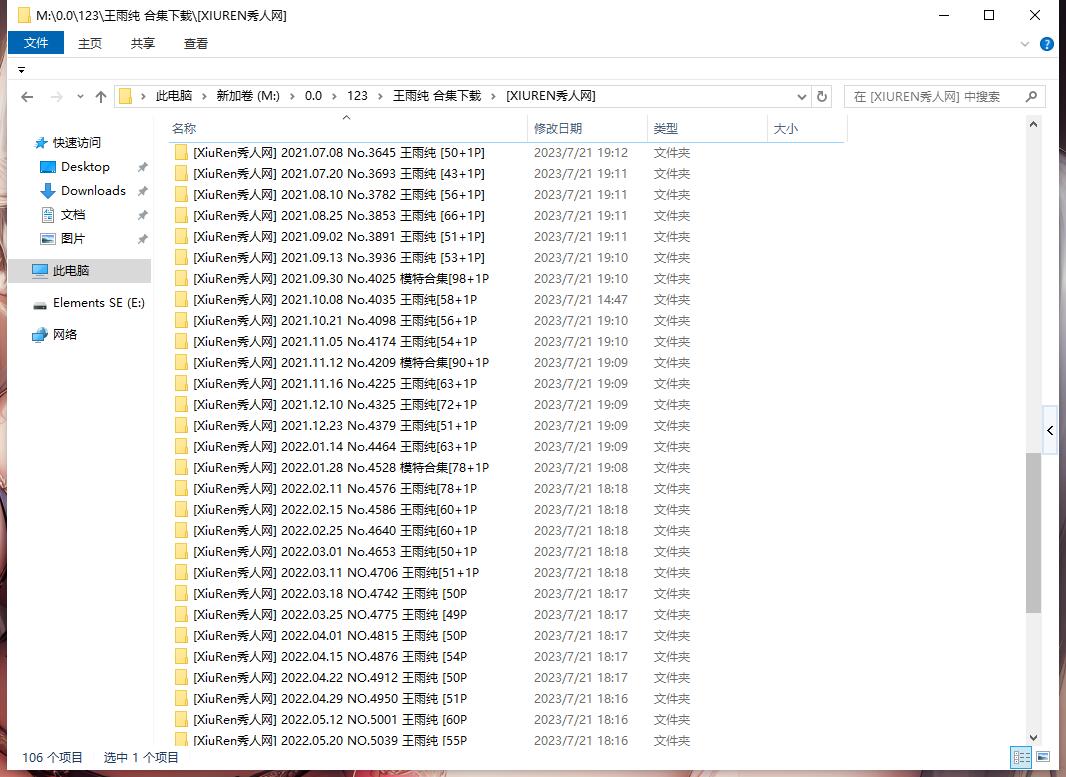Click 王雨纯 合集下载 breadcrumb segment
This screenshot has width=1066, height=777.
coord(436,96)
